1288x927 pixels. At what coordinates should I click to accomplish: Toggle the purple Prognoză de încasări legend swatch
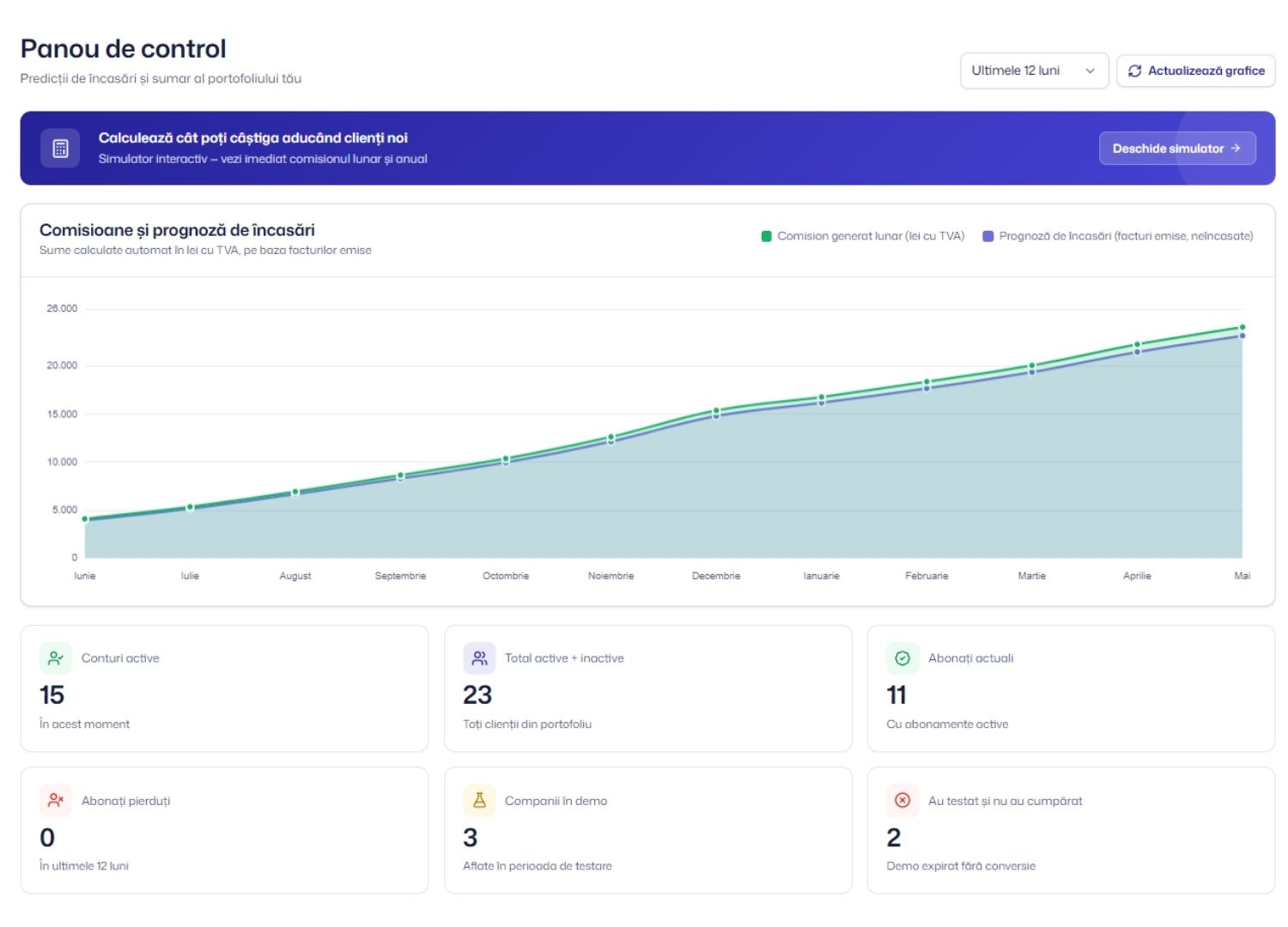(x=987, y=236)
